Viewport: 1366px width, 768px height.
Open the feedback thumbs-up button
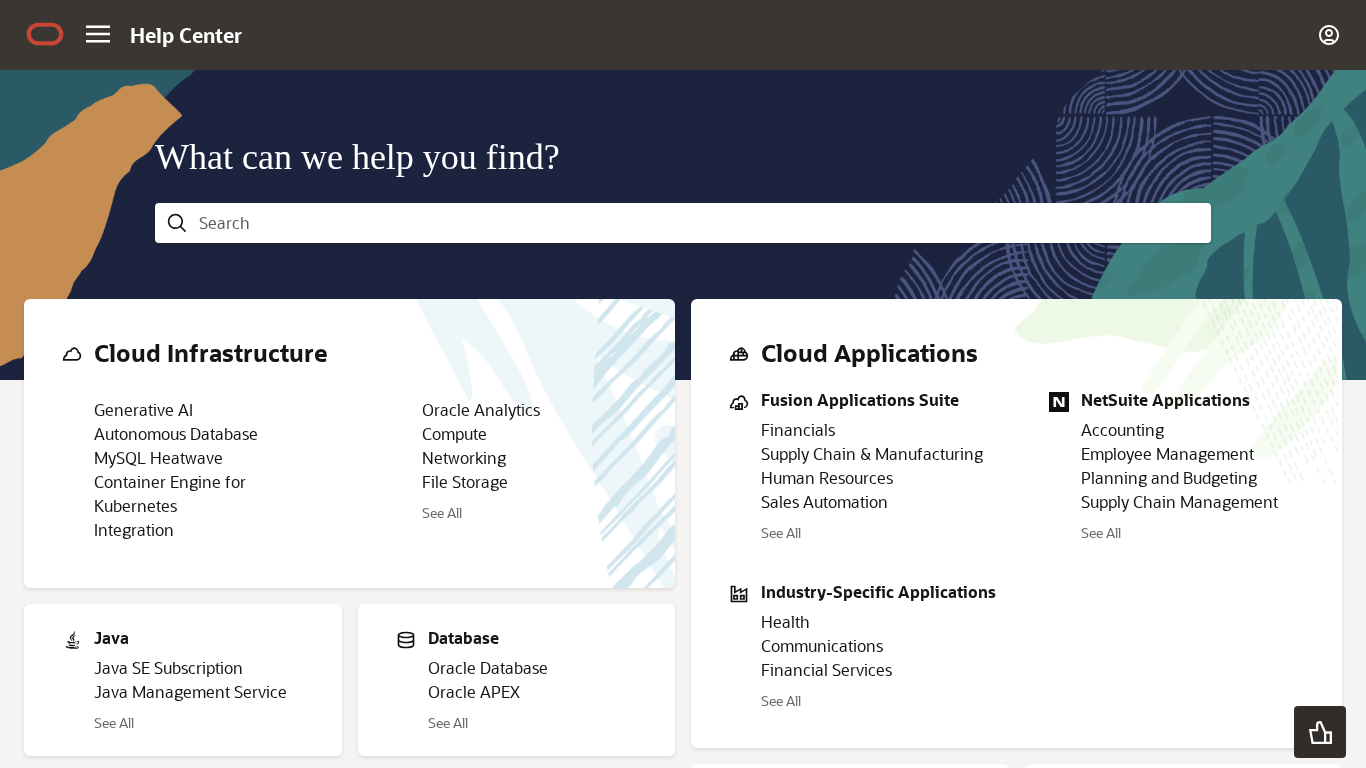coord(1320,732)
